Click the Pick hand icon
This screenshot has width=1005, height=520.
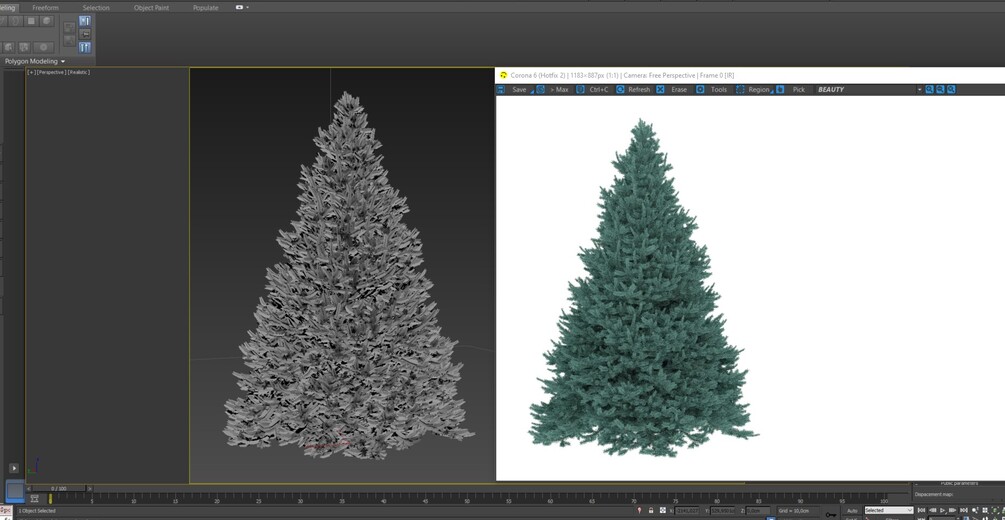(x=780, y=90)
